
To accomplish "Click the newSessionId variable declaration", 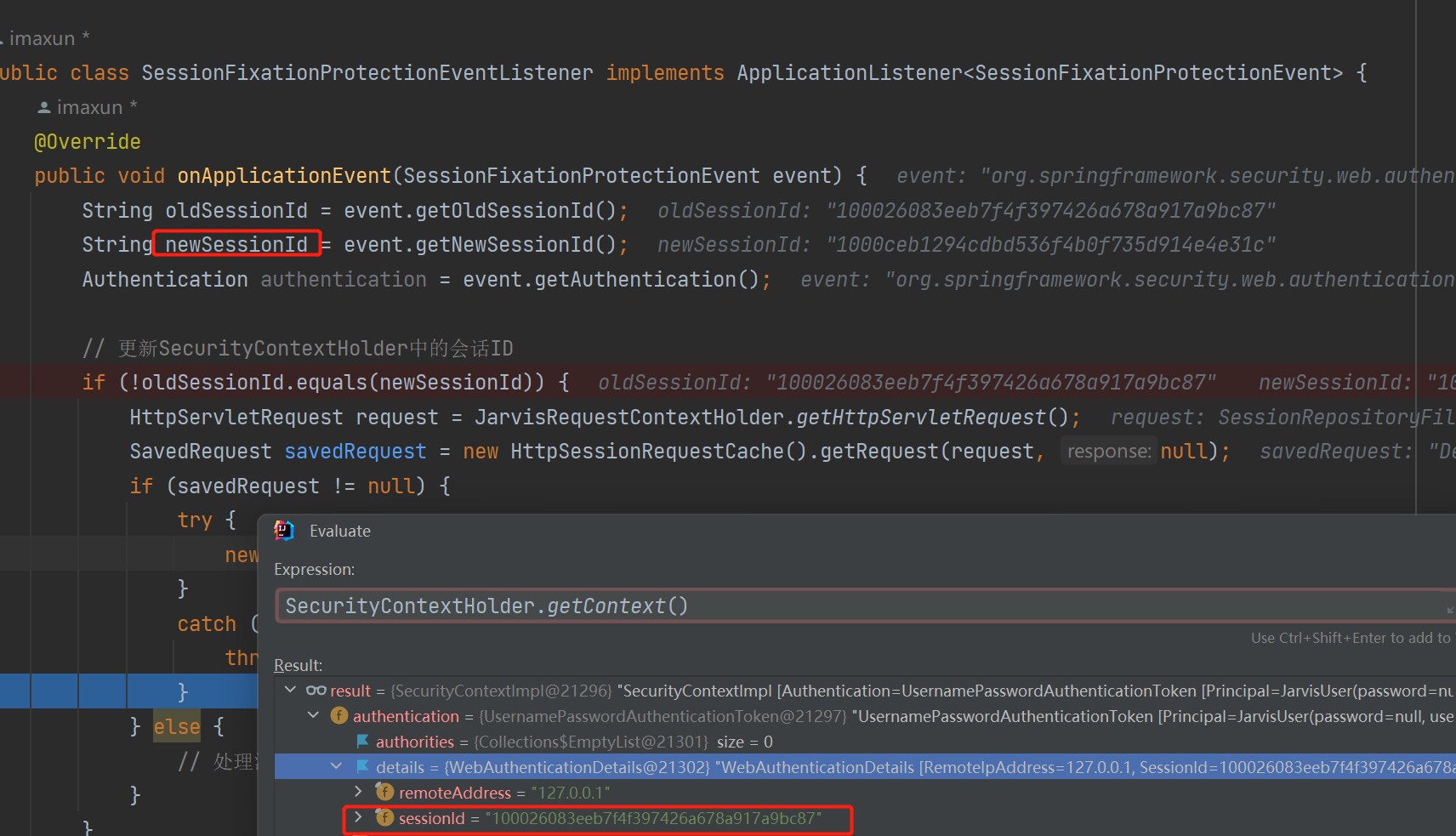I will (236, 245).
